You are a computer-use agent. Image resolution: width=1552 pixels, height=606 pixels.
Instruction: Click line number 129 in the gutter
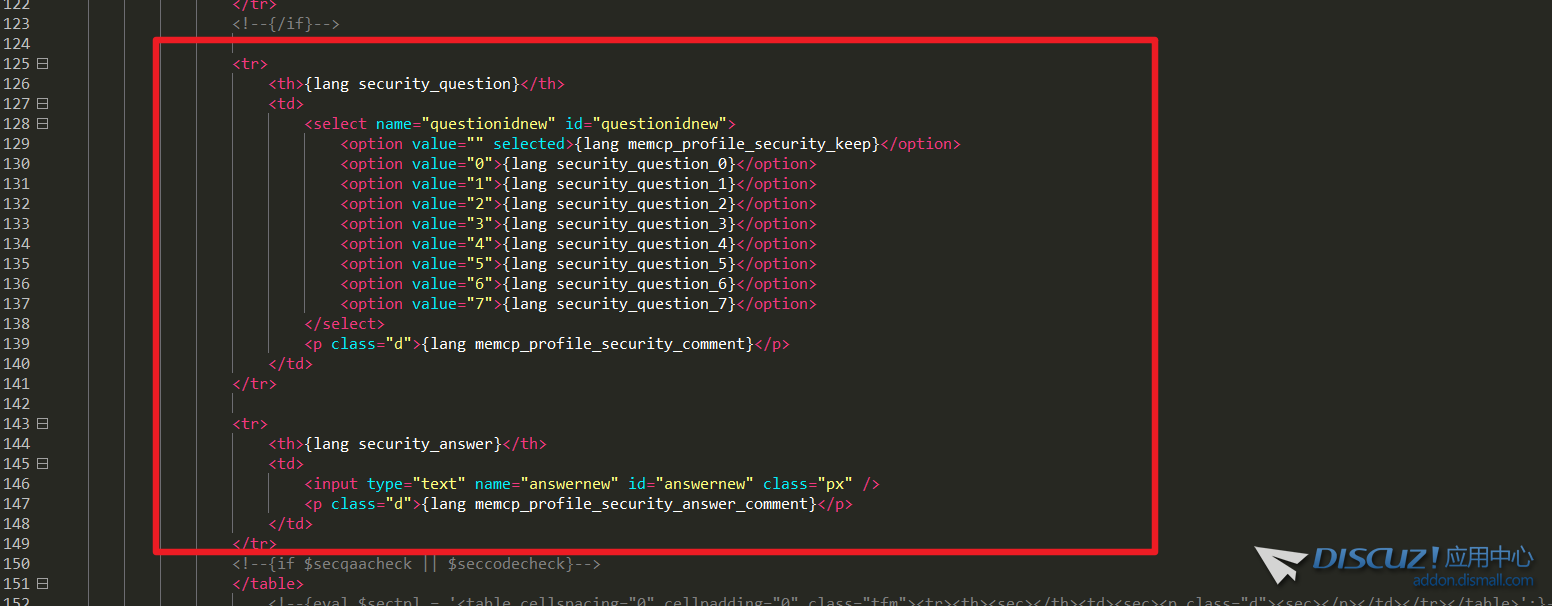(x=17, y=144)
